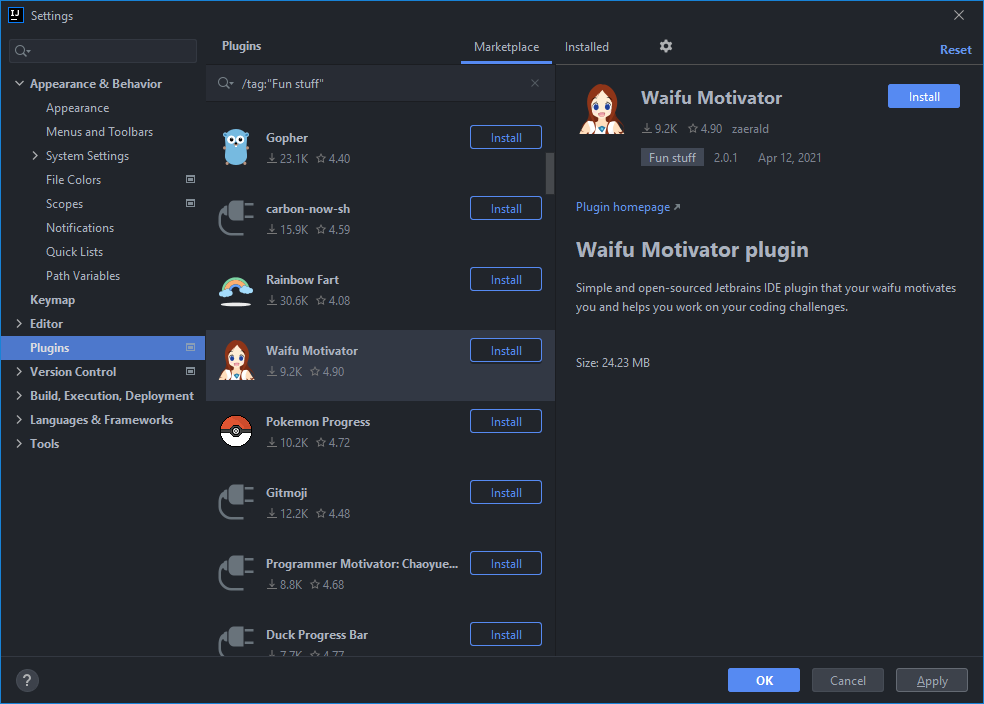The width and height of the screenshot is (984, 704).
Task: Click the Waifu Motivator list icon
Action: 236,361
